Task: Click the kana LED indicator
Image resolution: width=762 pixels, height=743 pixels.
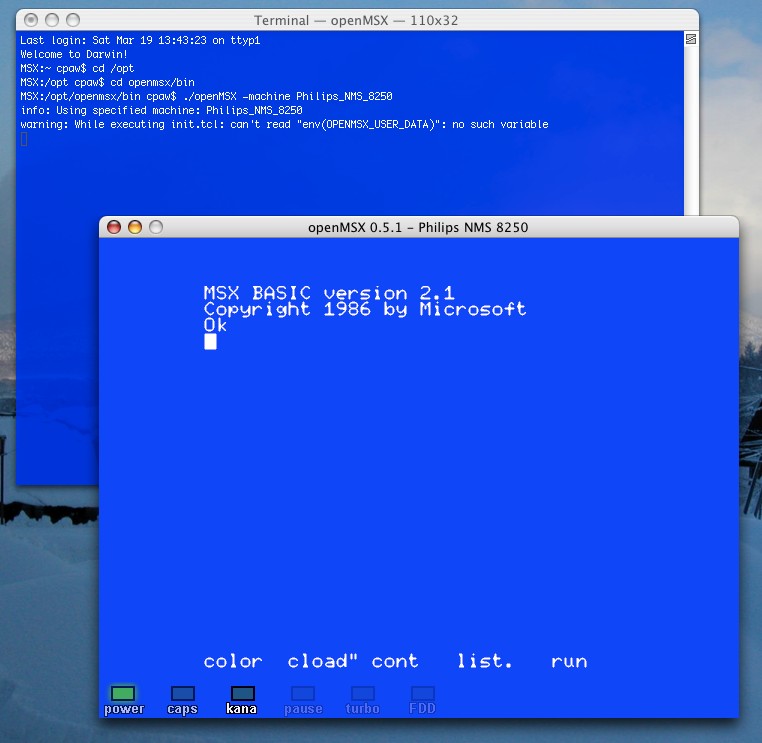Action: pyautogui.click(x=242, y=693)
